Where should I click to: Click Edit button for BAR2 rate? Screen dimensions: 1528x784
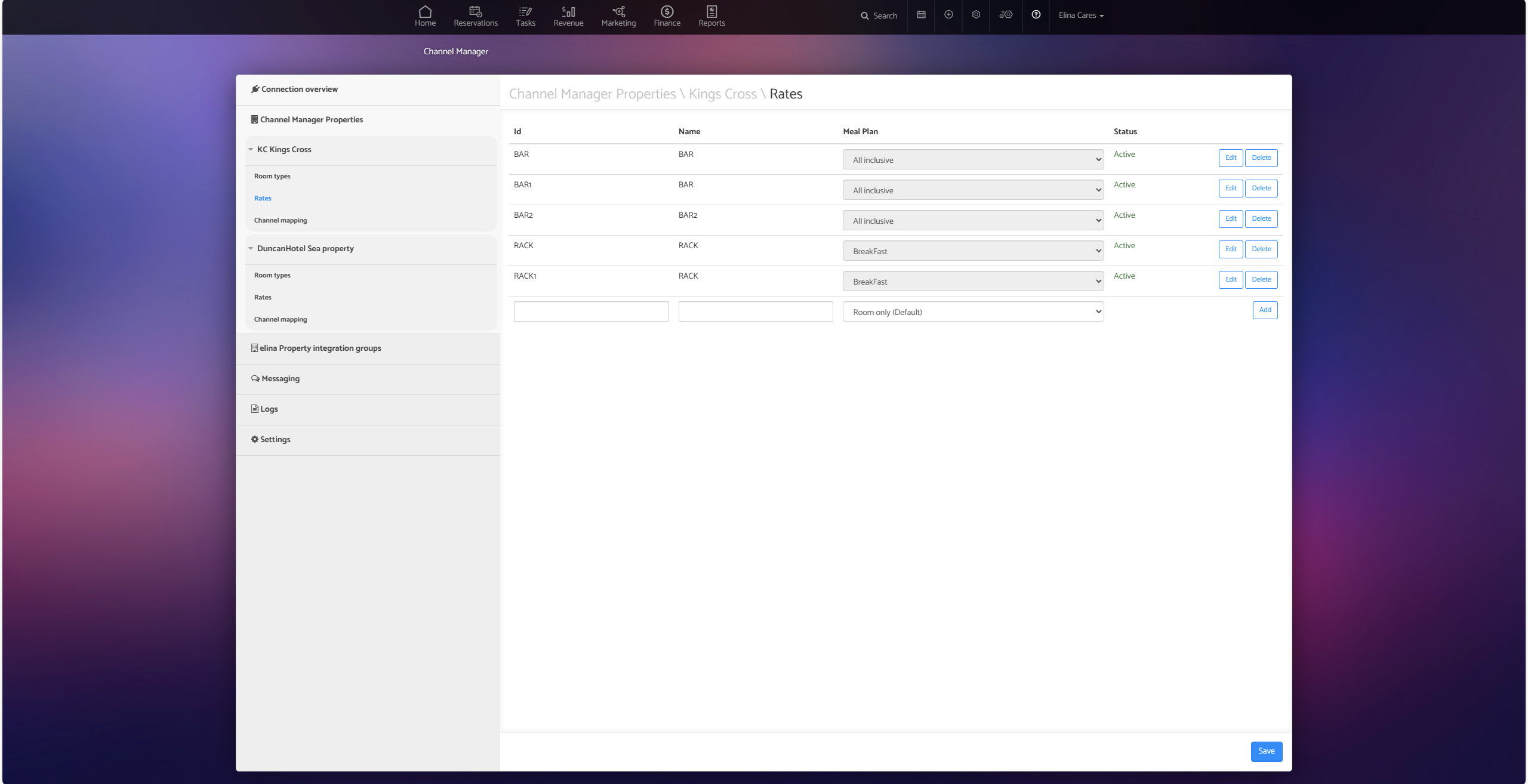tap(1230, 219)
